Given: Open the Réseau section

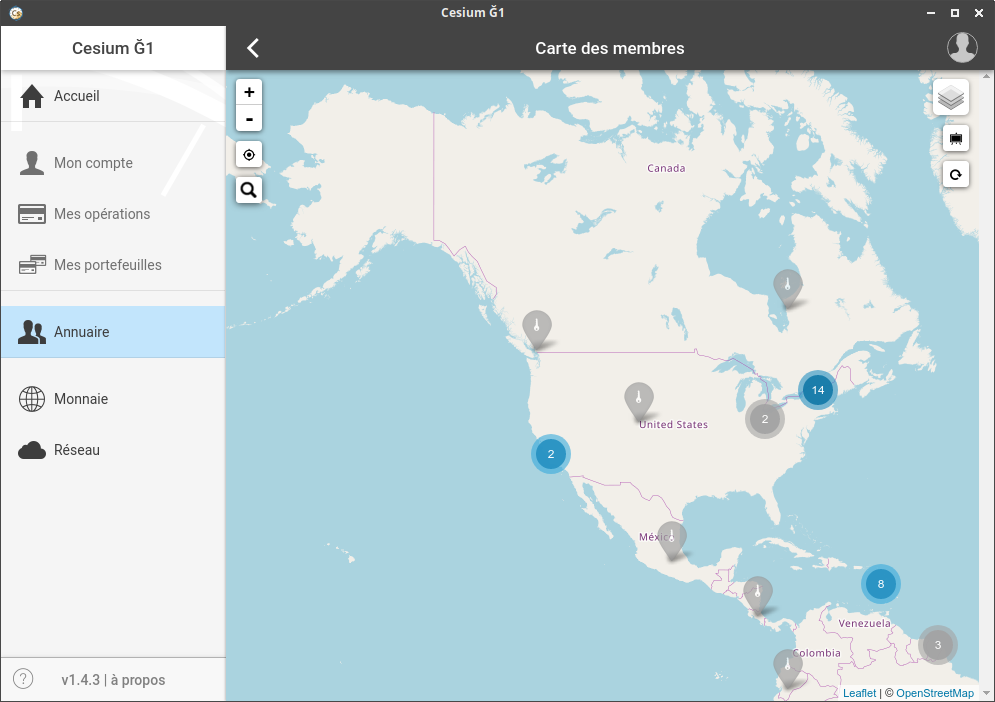Looking at the screenshot, I should tap(113, 450).
